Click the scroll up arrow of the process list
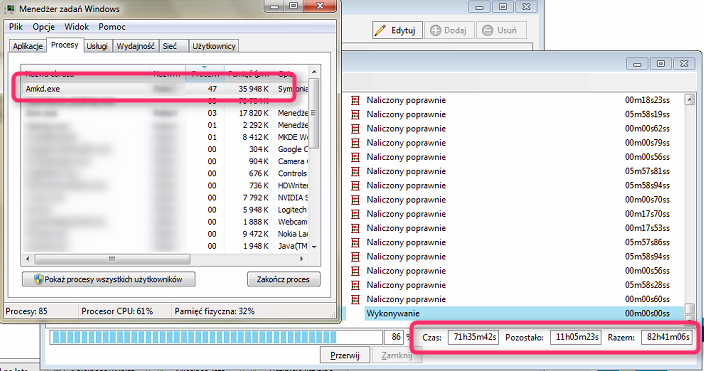Screen dimensions: 704x371 (x=314, y=71)
